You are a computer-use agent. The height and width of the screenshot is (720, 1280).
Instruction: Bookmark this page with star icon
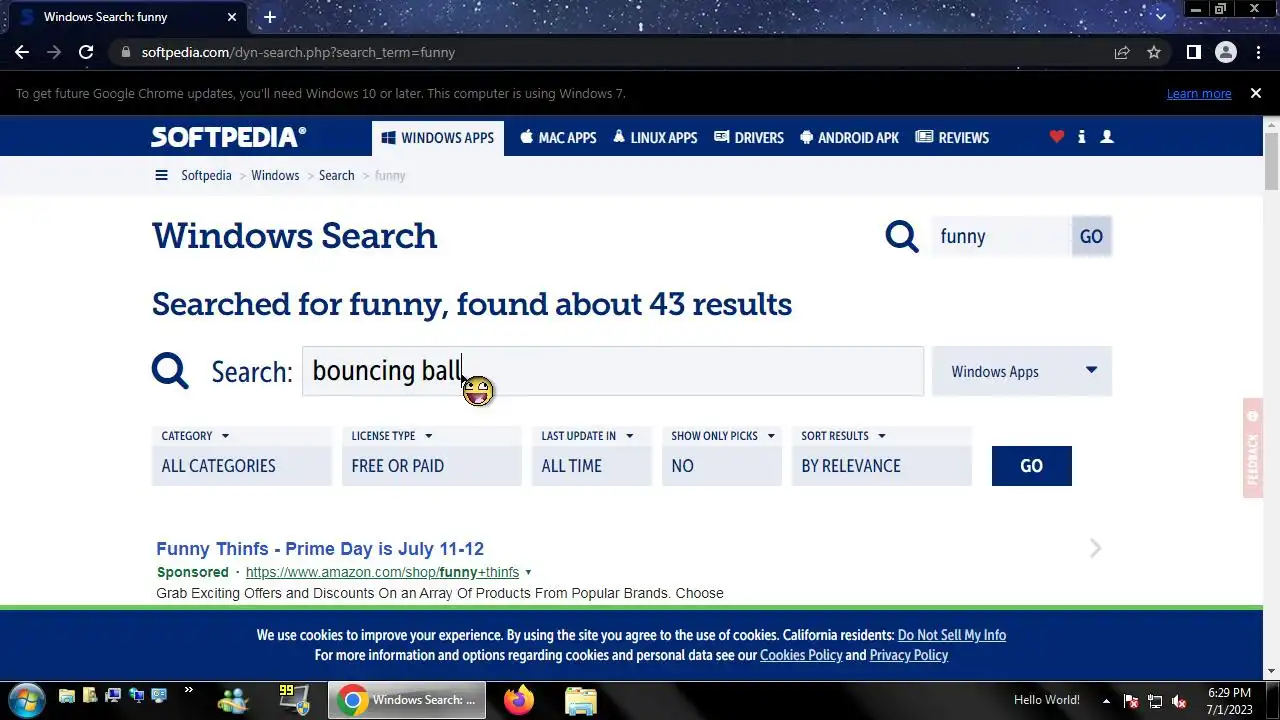point(1154,52)
